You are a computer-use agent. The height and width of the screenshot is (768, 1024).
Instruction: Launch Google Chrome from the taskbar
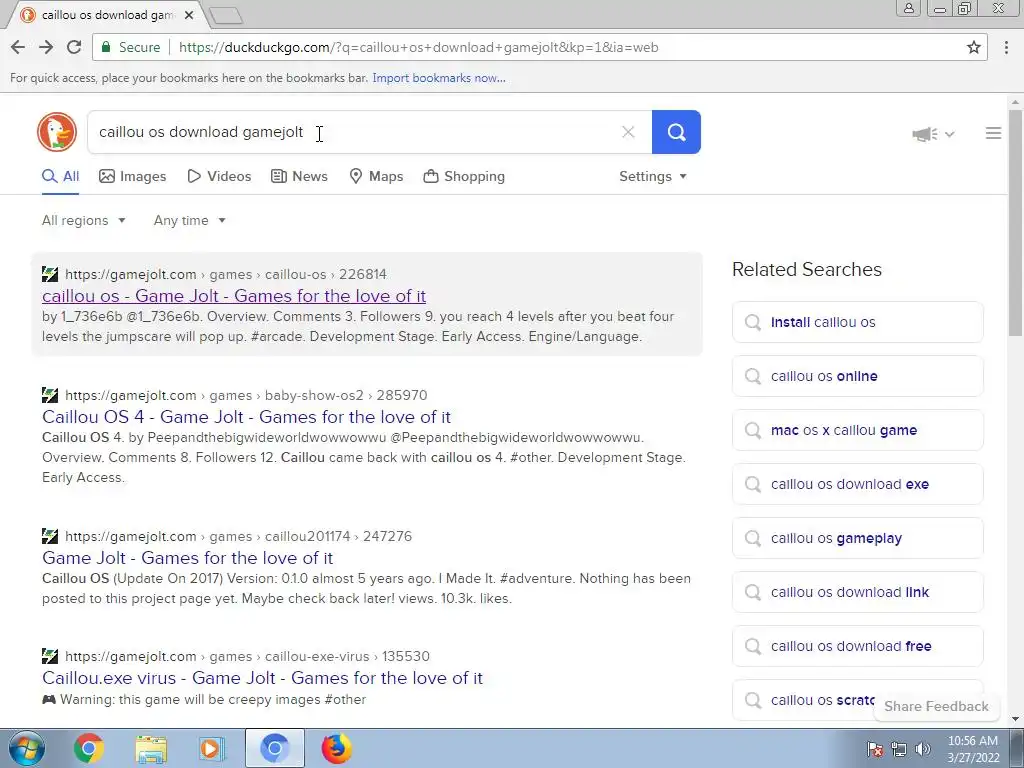point(89,748)
